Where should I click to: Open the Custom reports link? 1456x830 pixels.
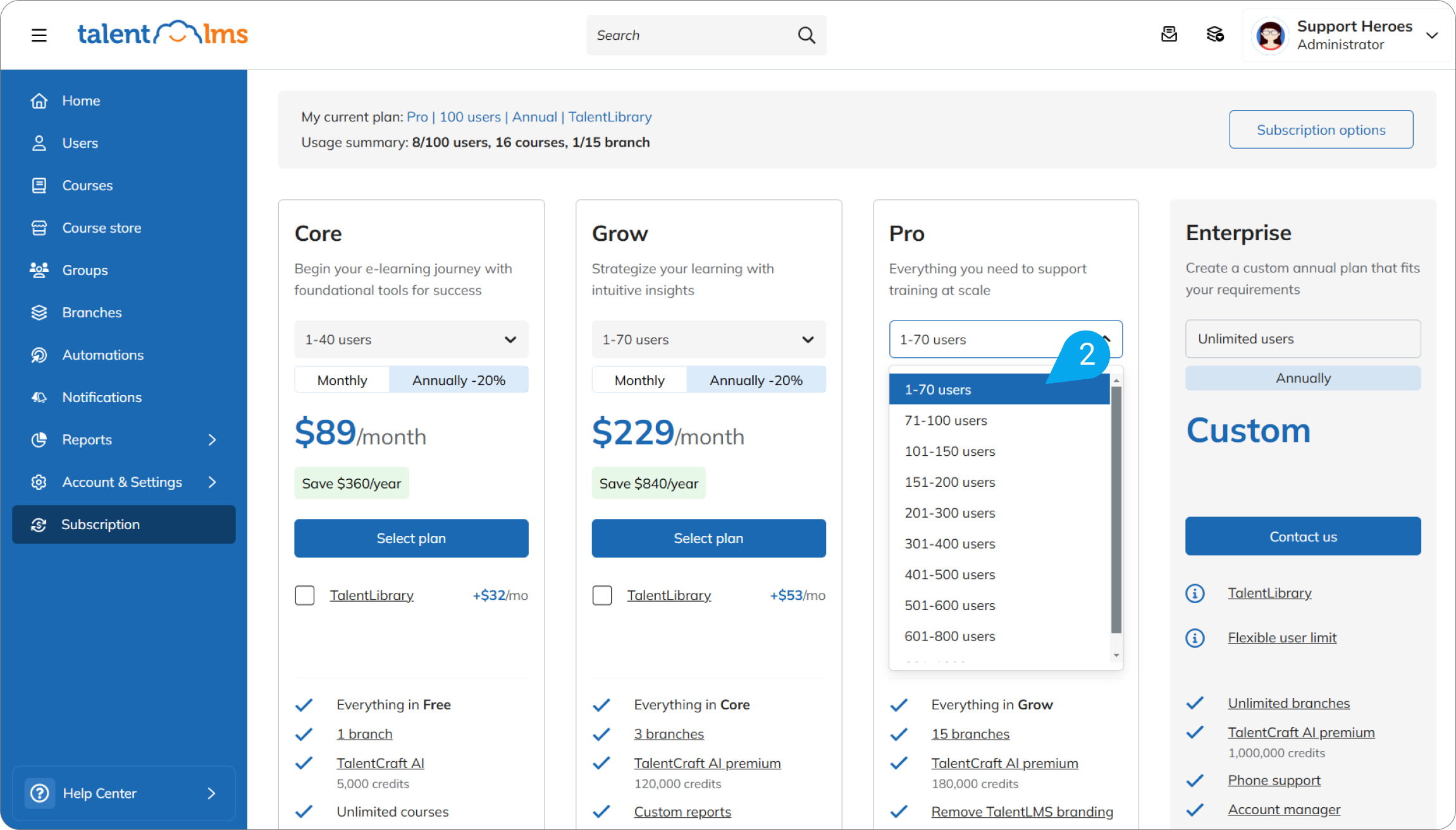[x=682, y=812]
